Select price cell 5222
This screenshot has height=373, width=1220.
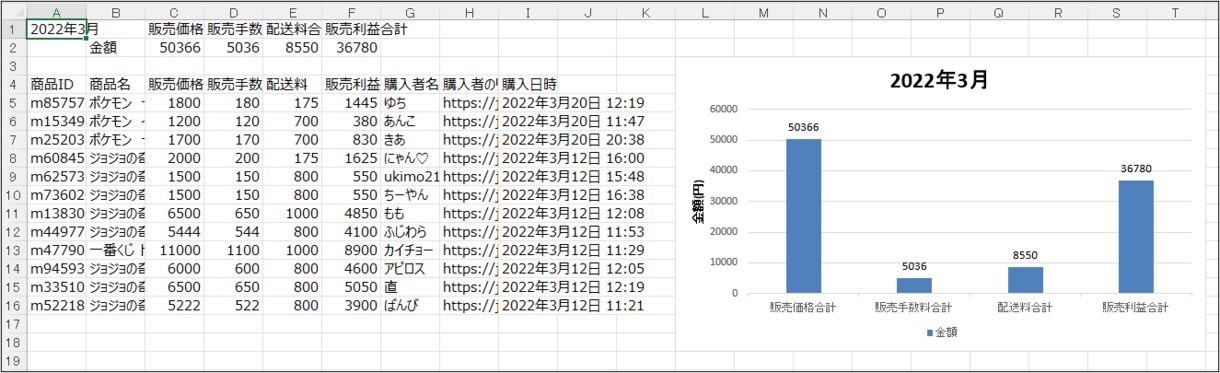point(175,306)
